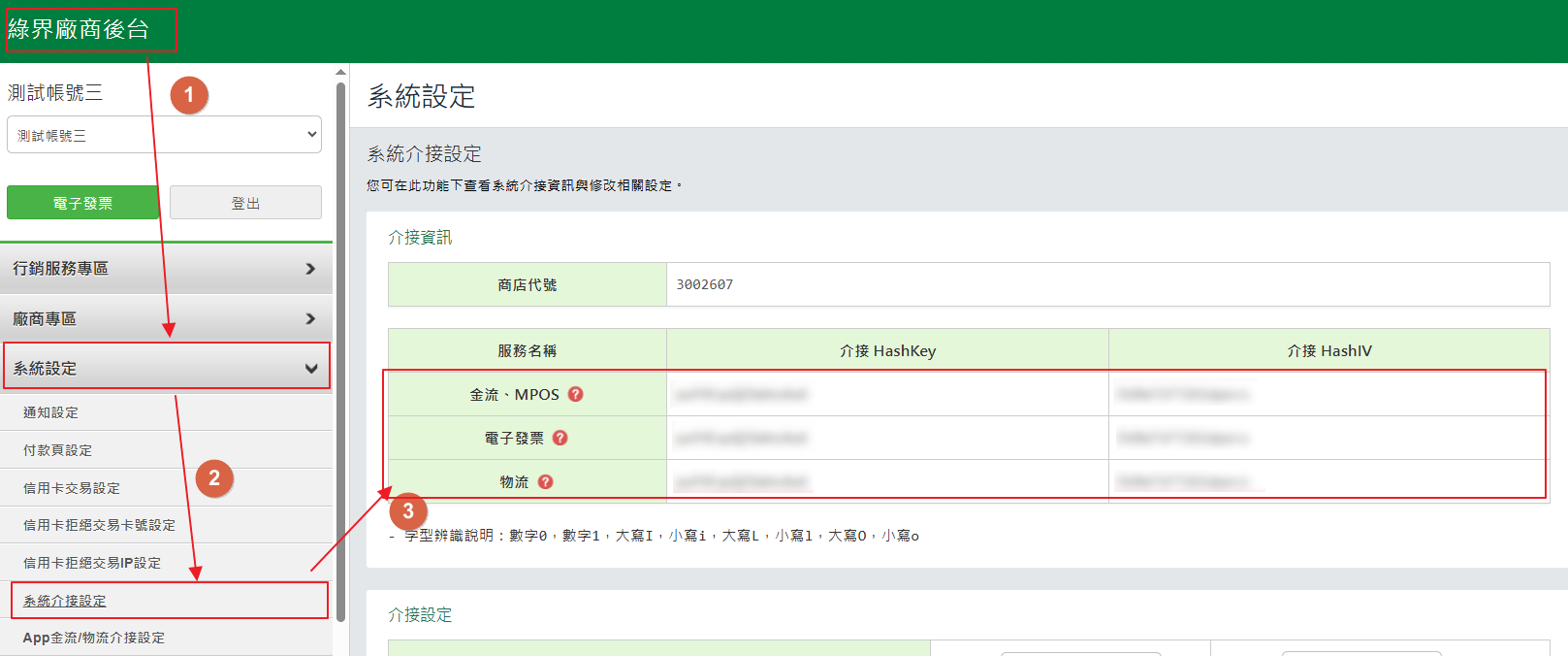Click the 系統介接設定 link

click(65, 601)
